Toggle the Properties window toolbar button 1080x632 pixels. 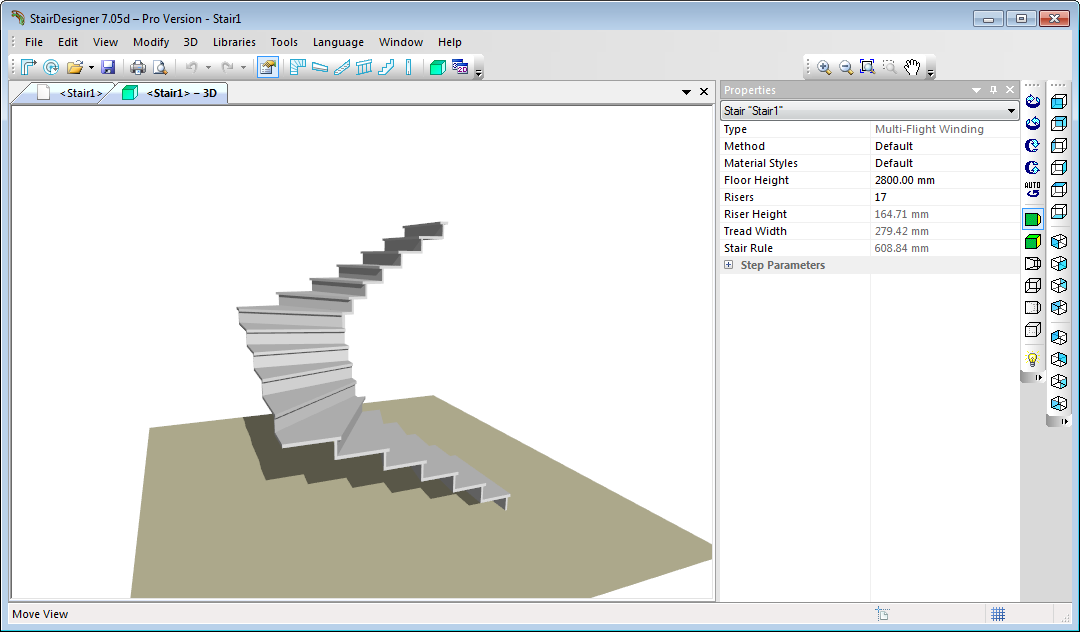(x=267, y=67)
